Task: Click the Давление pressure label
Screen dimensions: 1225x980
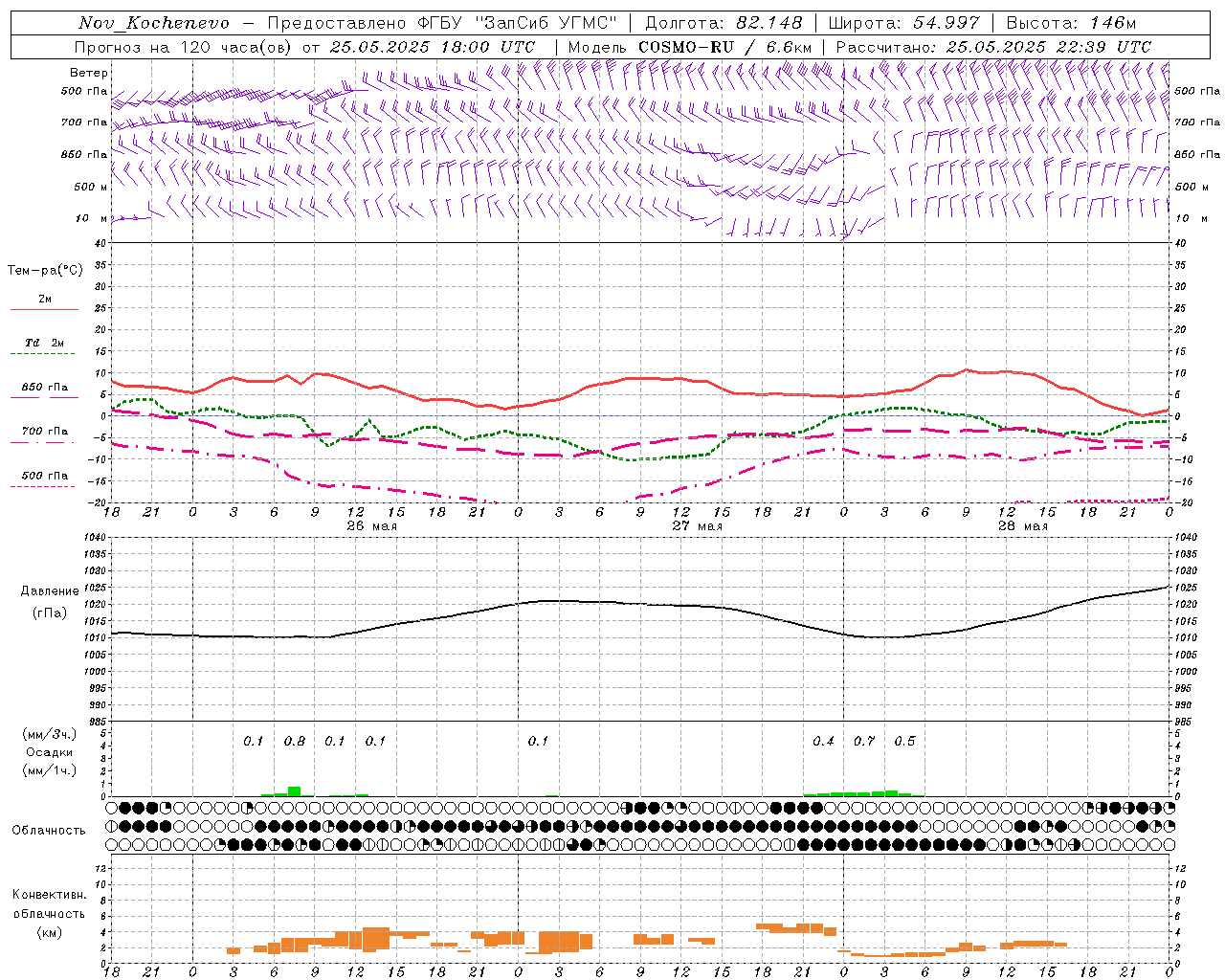Action: [x=50, y=591]
